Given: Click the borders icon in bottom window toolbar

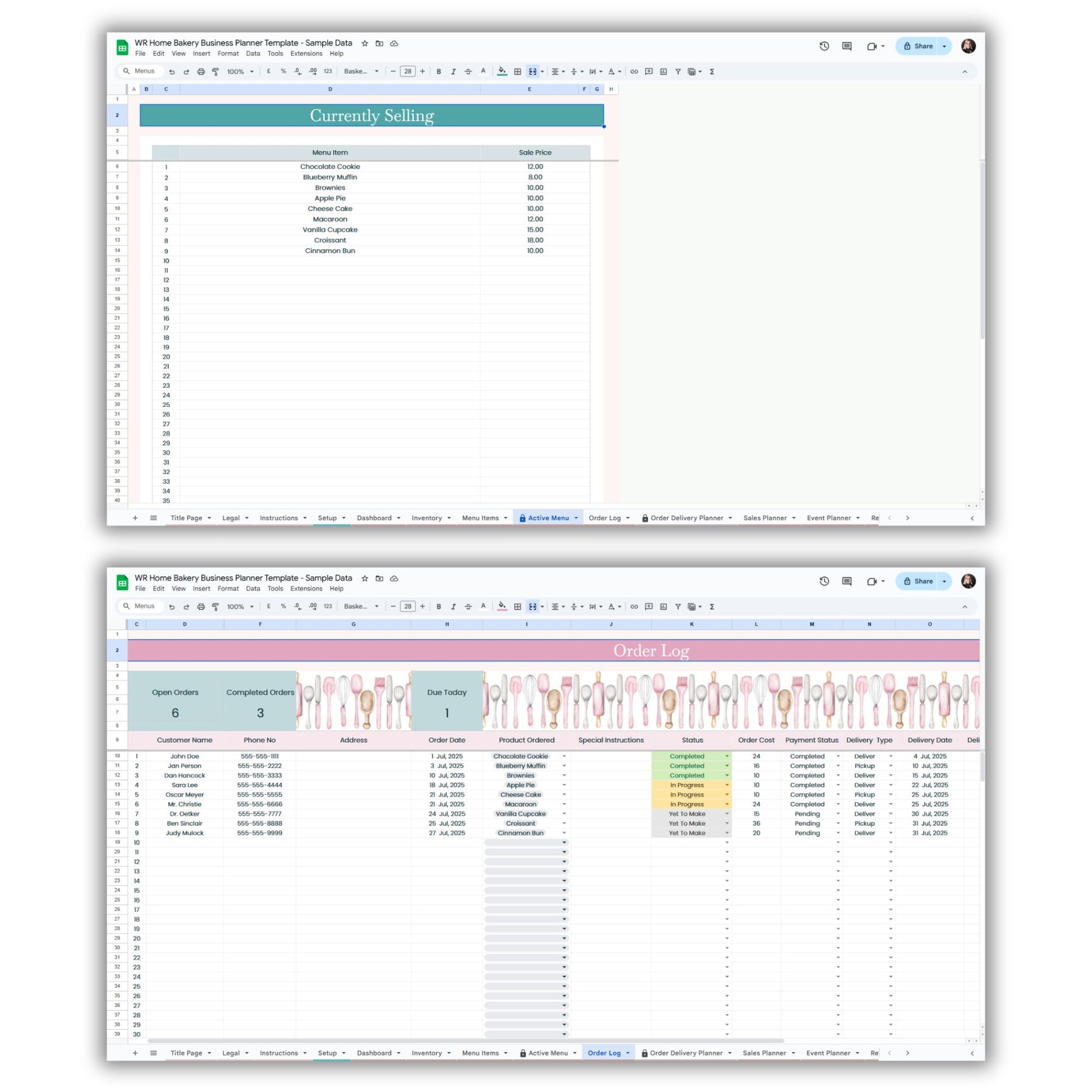Looking at the screenshot, I should [517, 607].
